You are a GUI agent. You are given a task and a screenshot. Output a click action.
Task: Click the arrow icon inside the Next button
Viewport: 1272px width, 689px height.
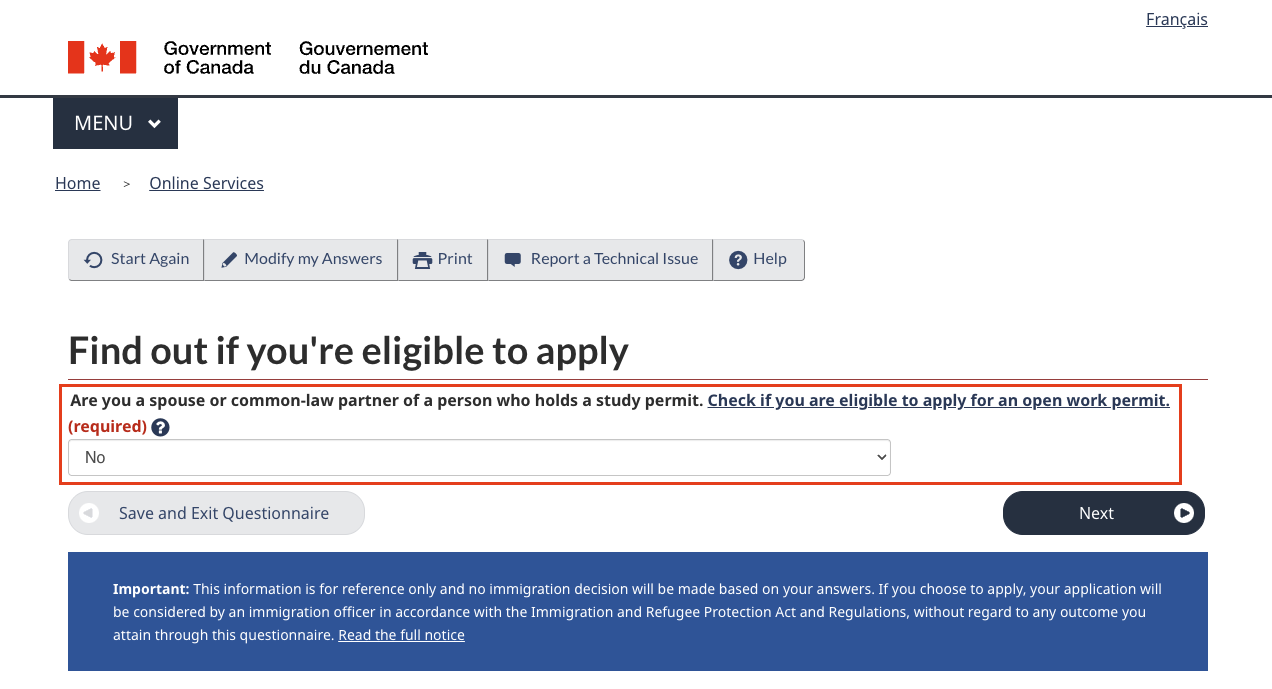1184,513
